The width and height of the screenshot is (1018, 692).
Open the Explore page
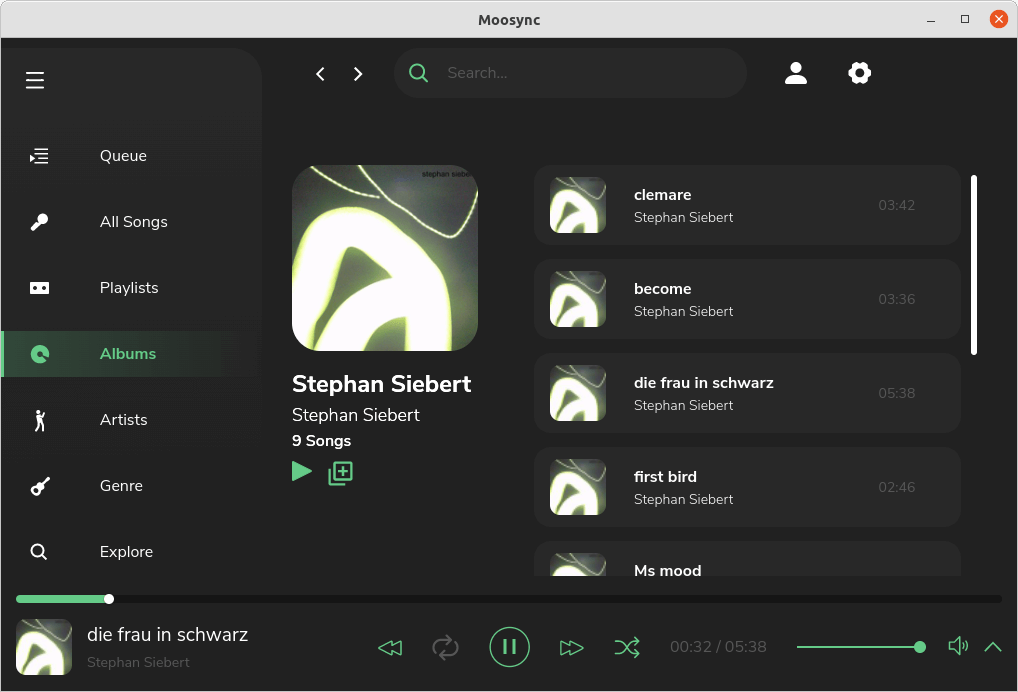pyautogui.click(x=127, y=552)
